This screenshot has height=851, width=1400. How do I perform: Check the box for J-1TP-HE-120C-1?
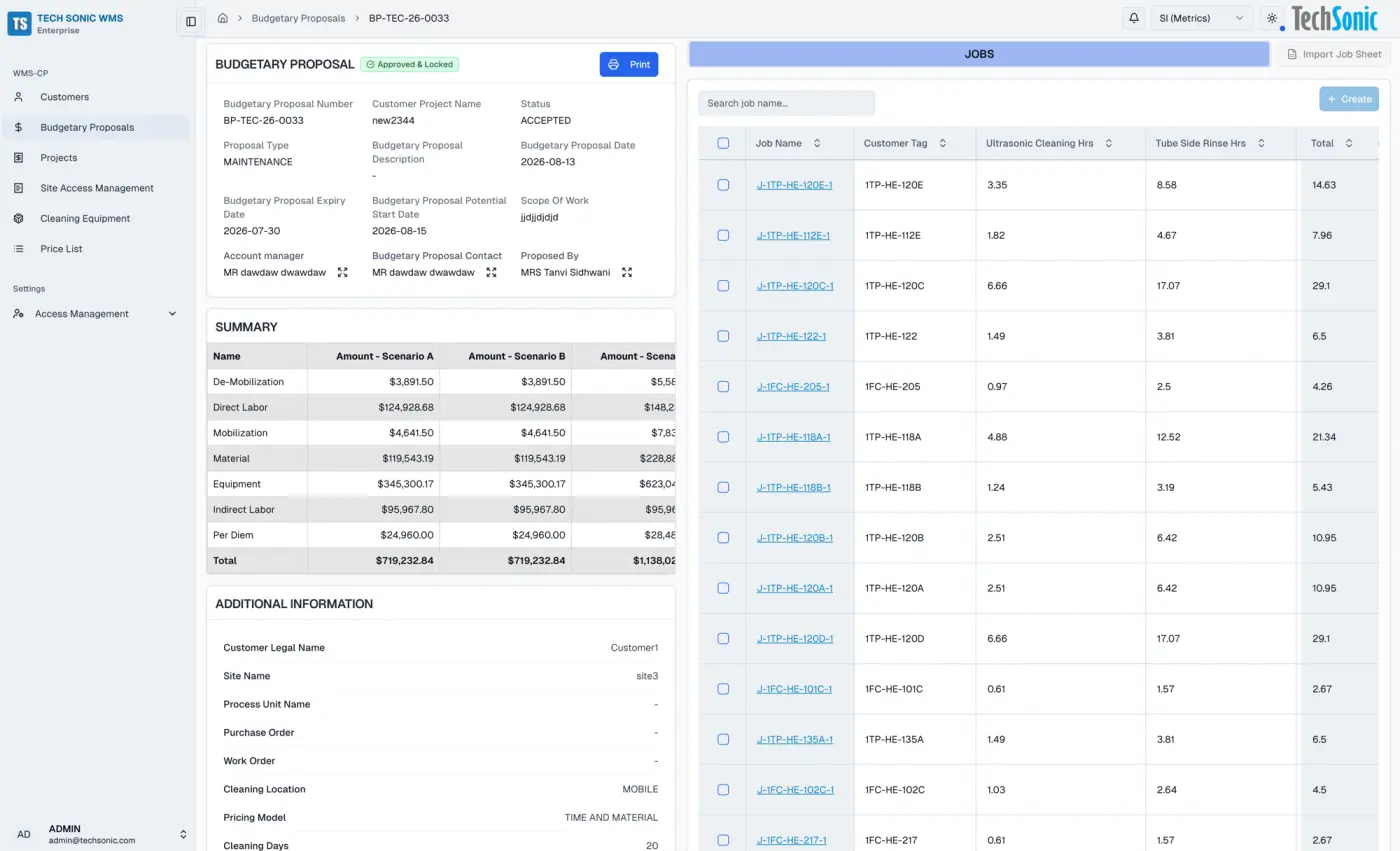[x=724, y=286]
